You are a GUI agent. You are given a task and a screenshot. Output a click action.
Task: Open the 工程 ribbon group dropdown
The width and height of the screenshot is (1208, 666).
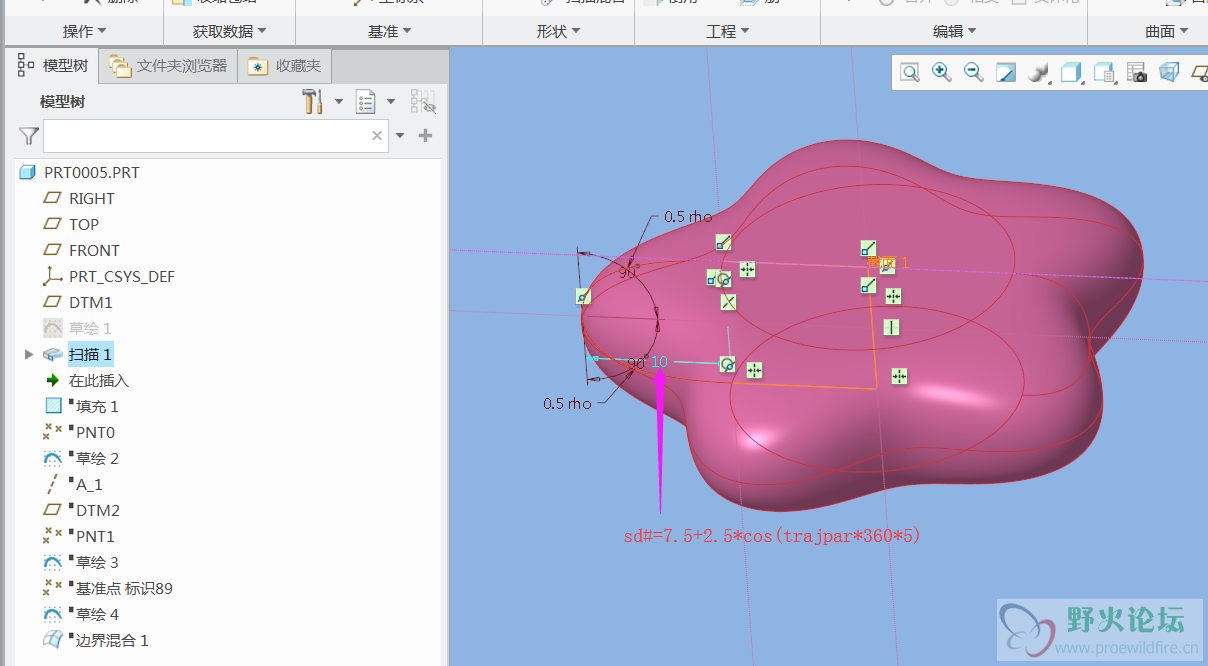pos(727,31)
